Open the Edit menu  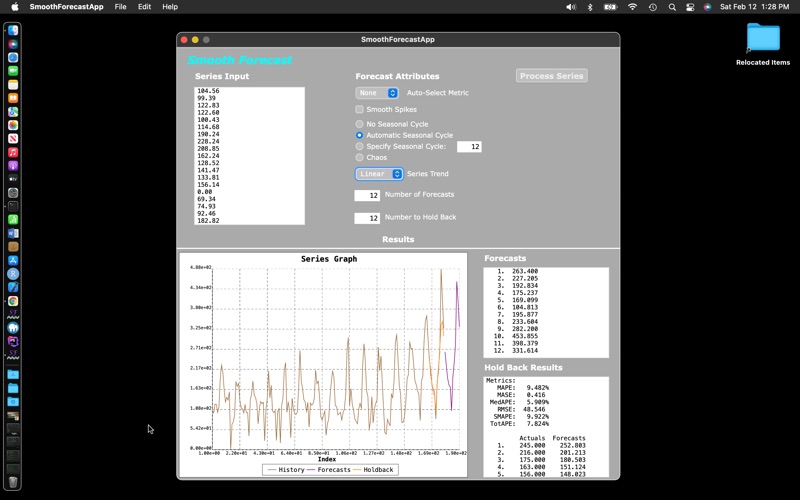pyautogui.click(x=144, y=7)
